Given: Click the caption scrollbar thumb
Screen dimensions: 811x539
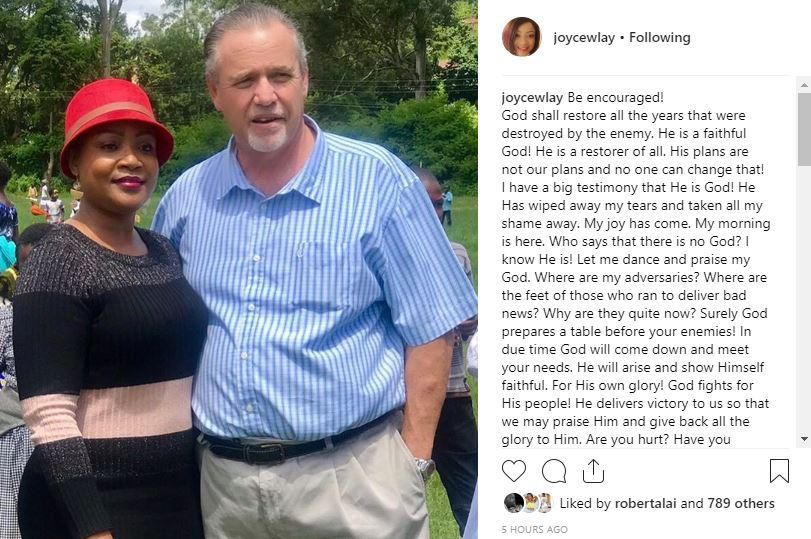Looking at the screenshot, I should (804, 129).
